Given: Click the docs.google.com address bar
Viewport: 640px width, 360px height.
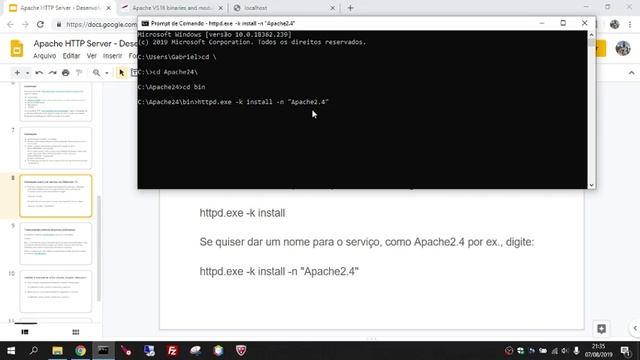Looking at the screenshot, I should click(x=101, y=24).
